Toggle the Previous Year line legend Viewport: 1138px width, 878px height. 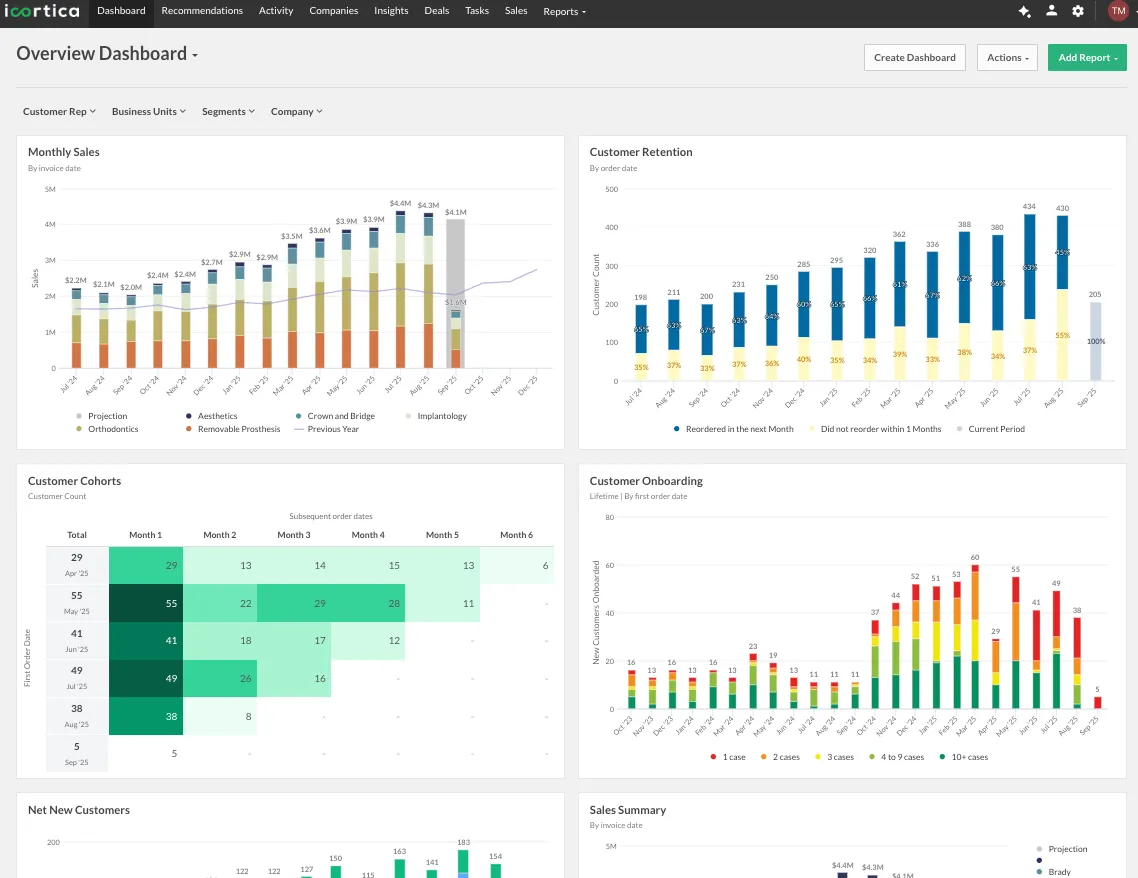(x=327, y=429)
